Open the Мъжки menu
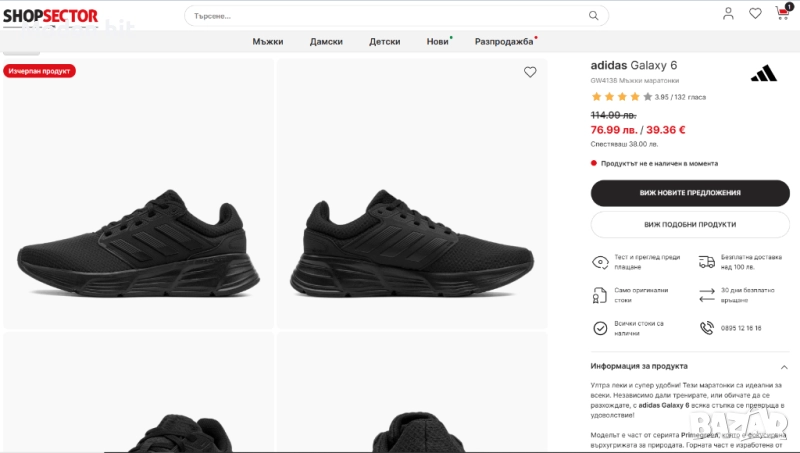The width and height of the screenshot is (800, 453). pyautogui.click(x=268, y=42)
